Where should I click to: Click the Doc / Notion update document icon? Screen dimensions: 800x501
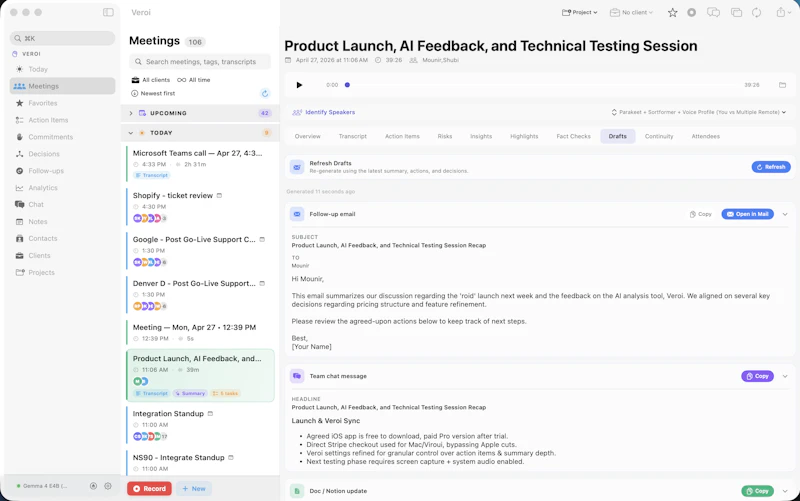(x=297, y=491)
